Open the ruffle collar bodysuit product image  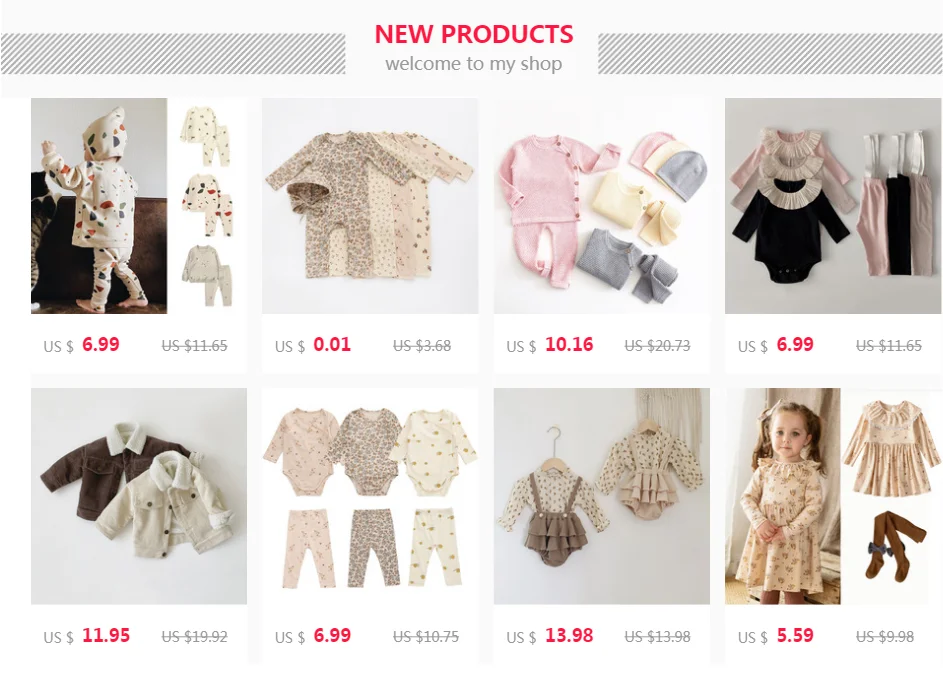(833, 206)
